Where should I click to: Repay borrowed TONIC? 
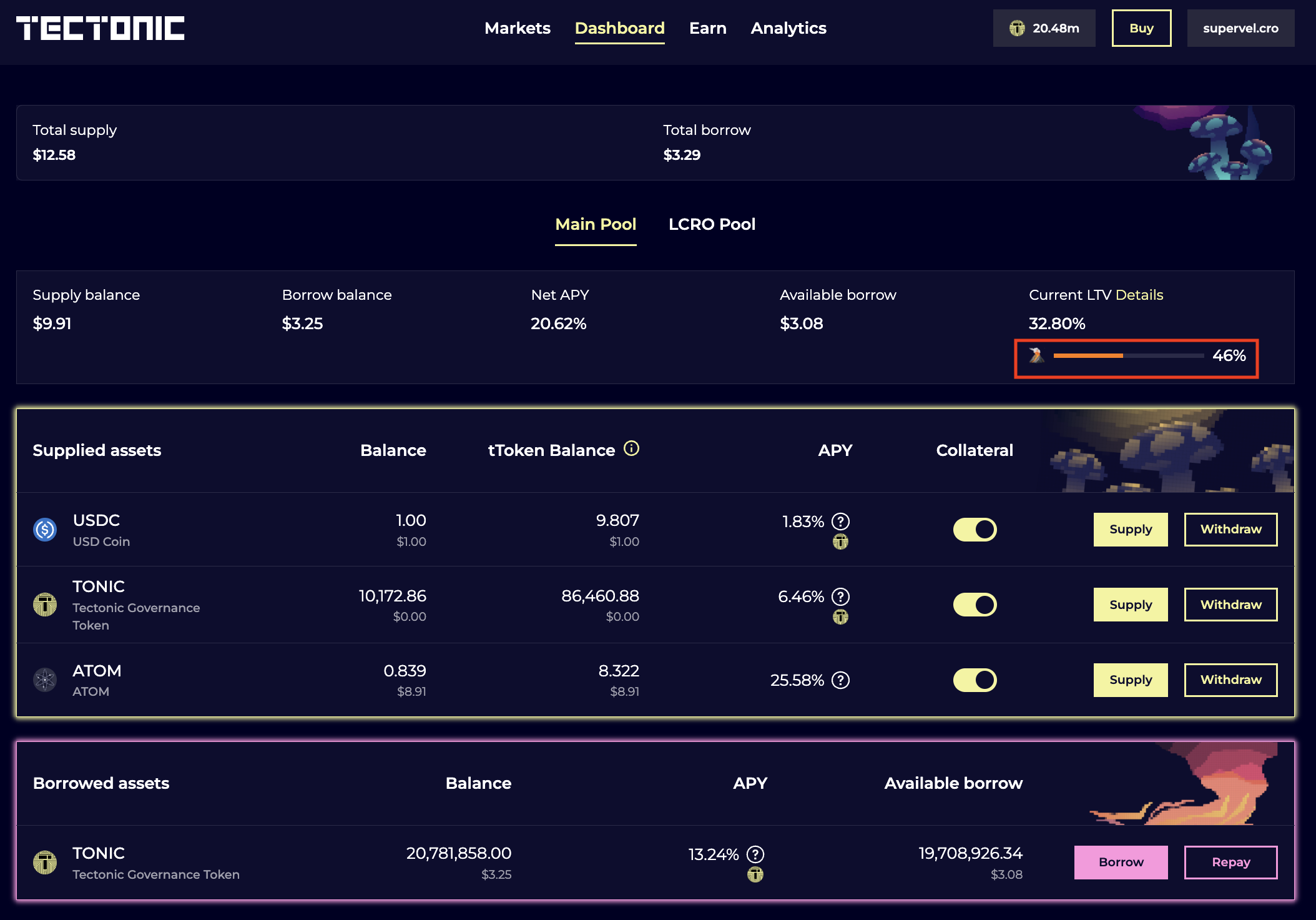point(1230,863)
